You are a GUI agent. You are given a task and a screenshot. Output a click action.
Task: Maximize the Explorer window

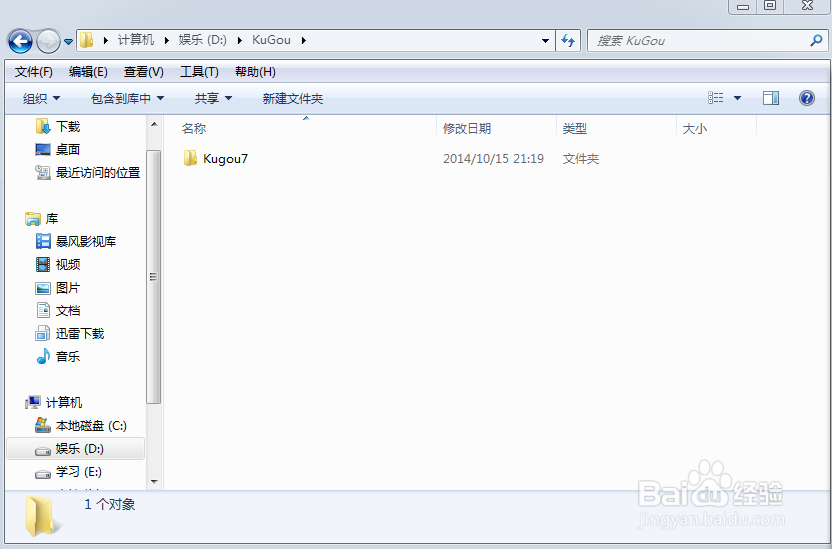pos(770,6)
